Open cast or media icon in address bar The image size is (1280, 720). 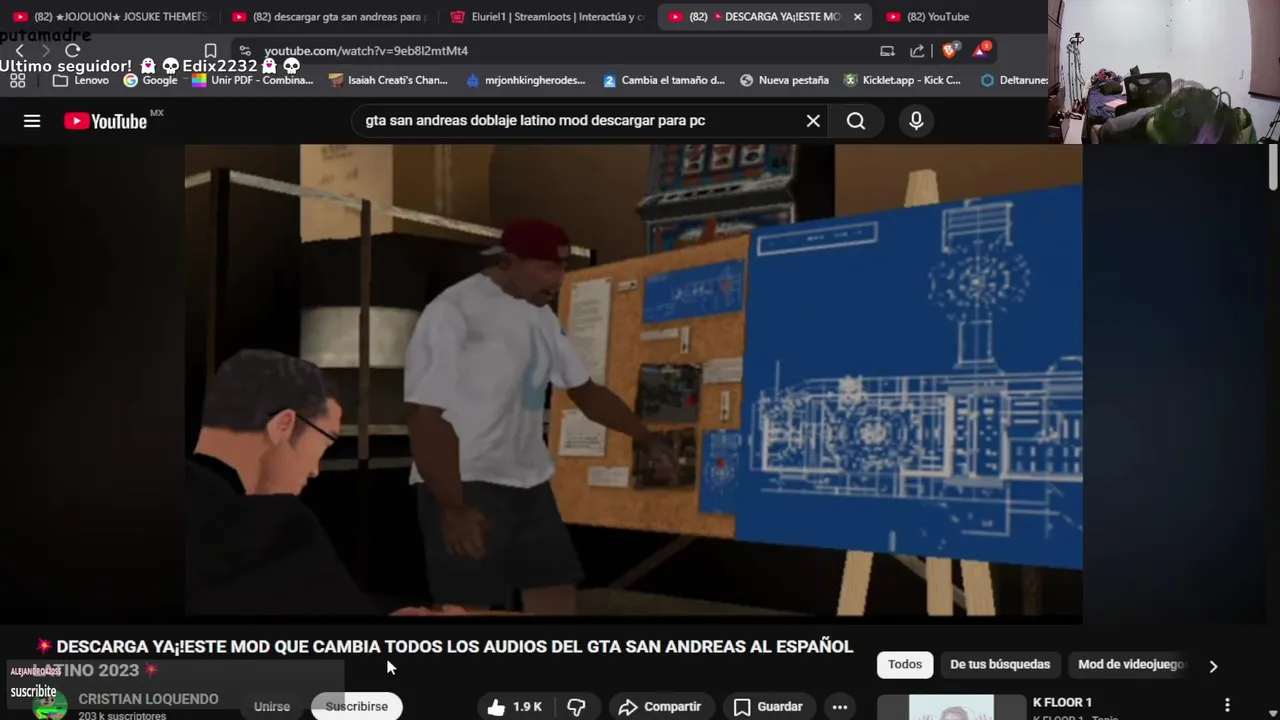tap(887, 50)
